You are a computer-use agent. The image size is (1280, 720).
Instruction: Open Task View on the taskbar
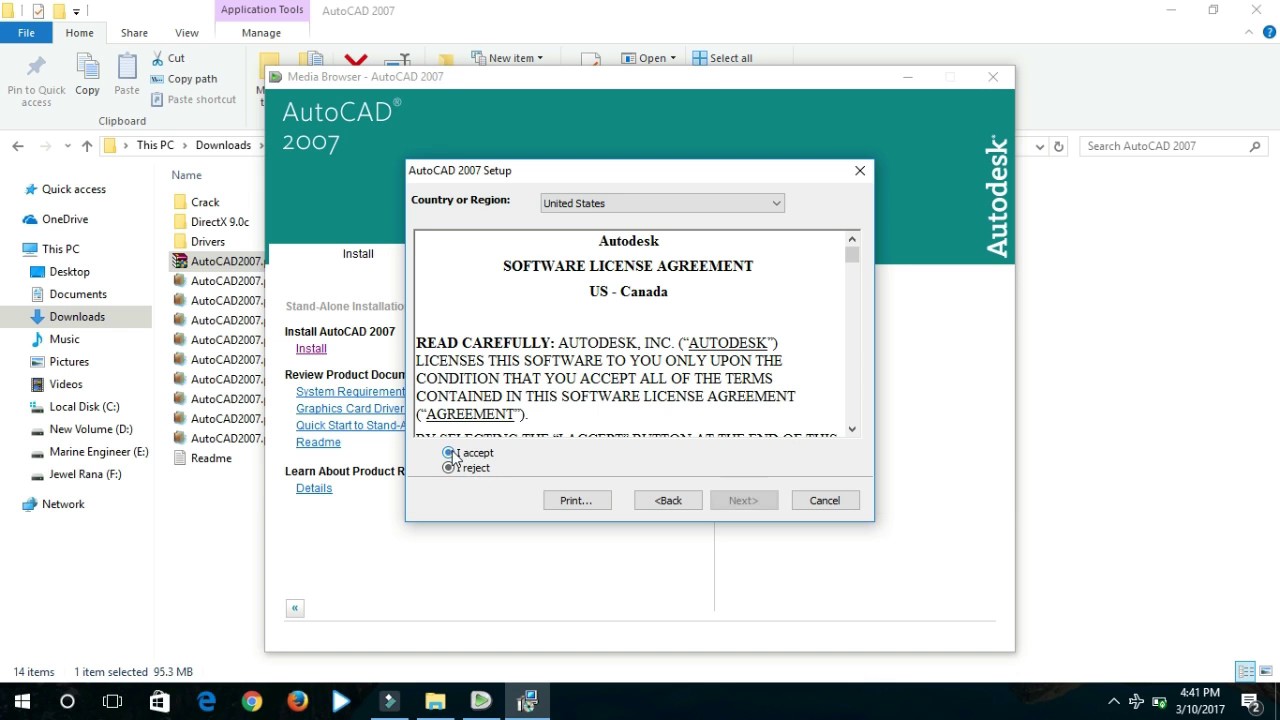pos(113,702)
